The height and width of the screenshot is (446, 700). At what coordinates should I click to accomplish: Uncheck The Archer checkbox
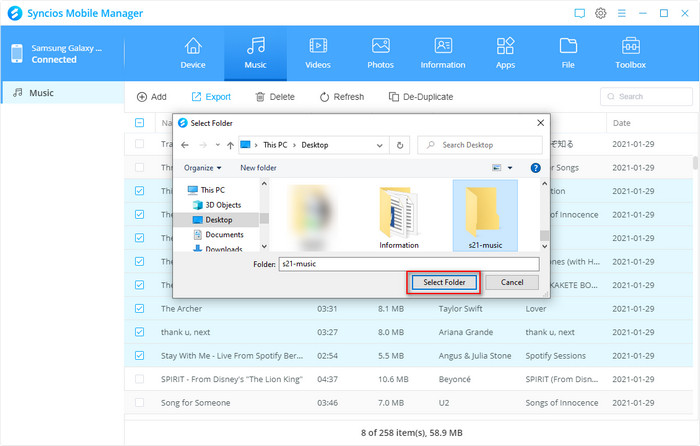[139, 308]
